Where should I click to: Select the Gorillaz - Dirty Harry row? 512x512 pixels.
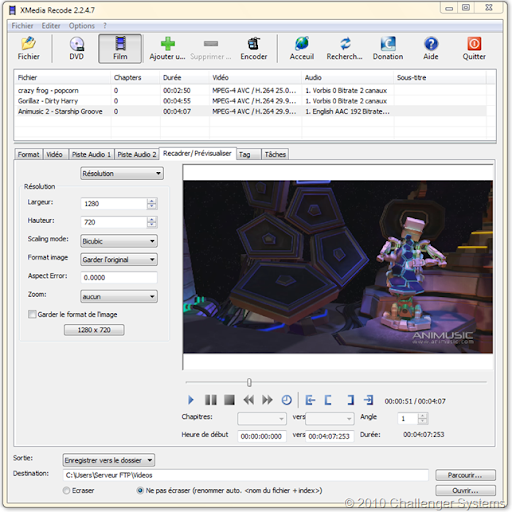click(250, 101)
